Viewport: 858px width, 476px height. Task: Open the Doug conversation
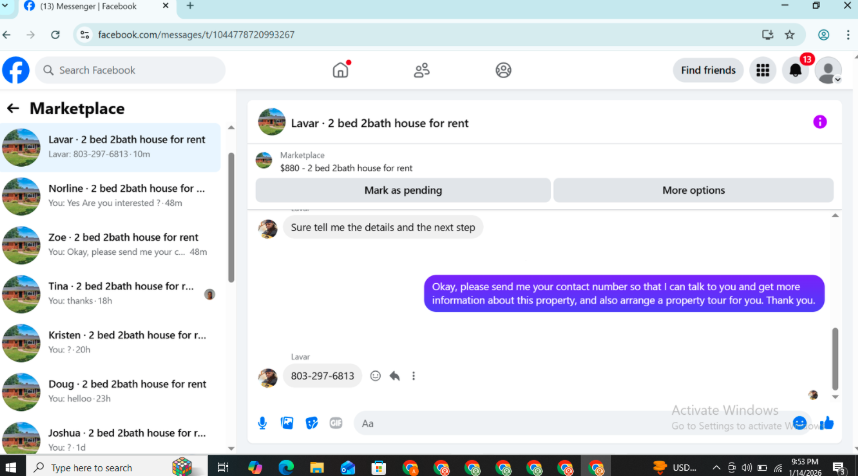[111, 391]
